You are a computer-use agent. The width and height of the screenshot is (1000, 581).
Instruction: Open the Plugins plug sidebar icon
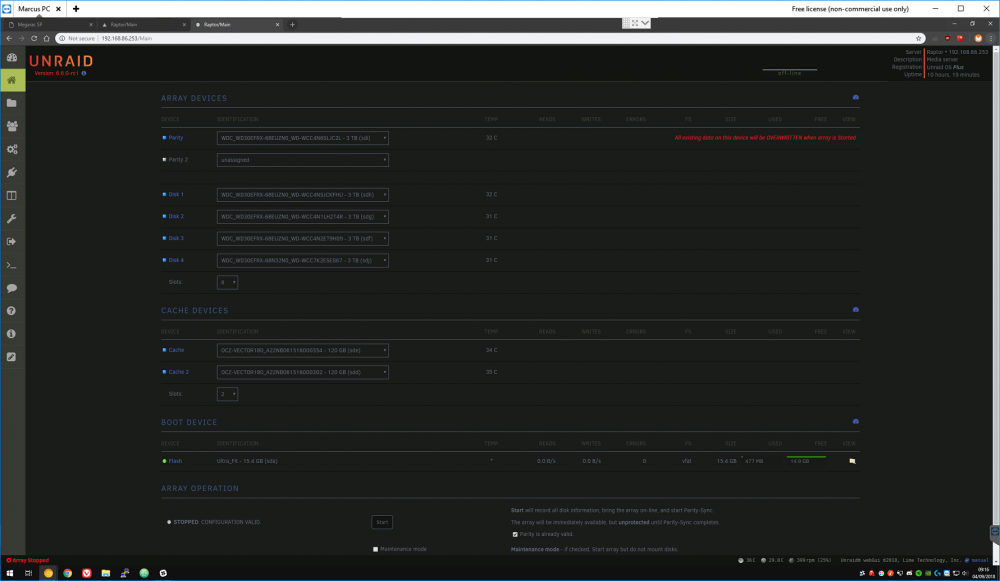(x=11, y=172)
